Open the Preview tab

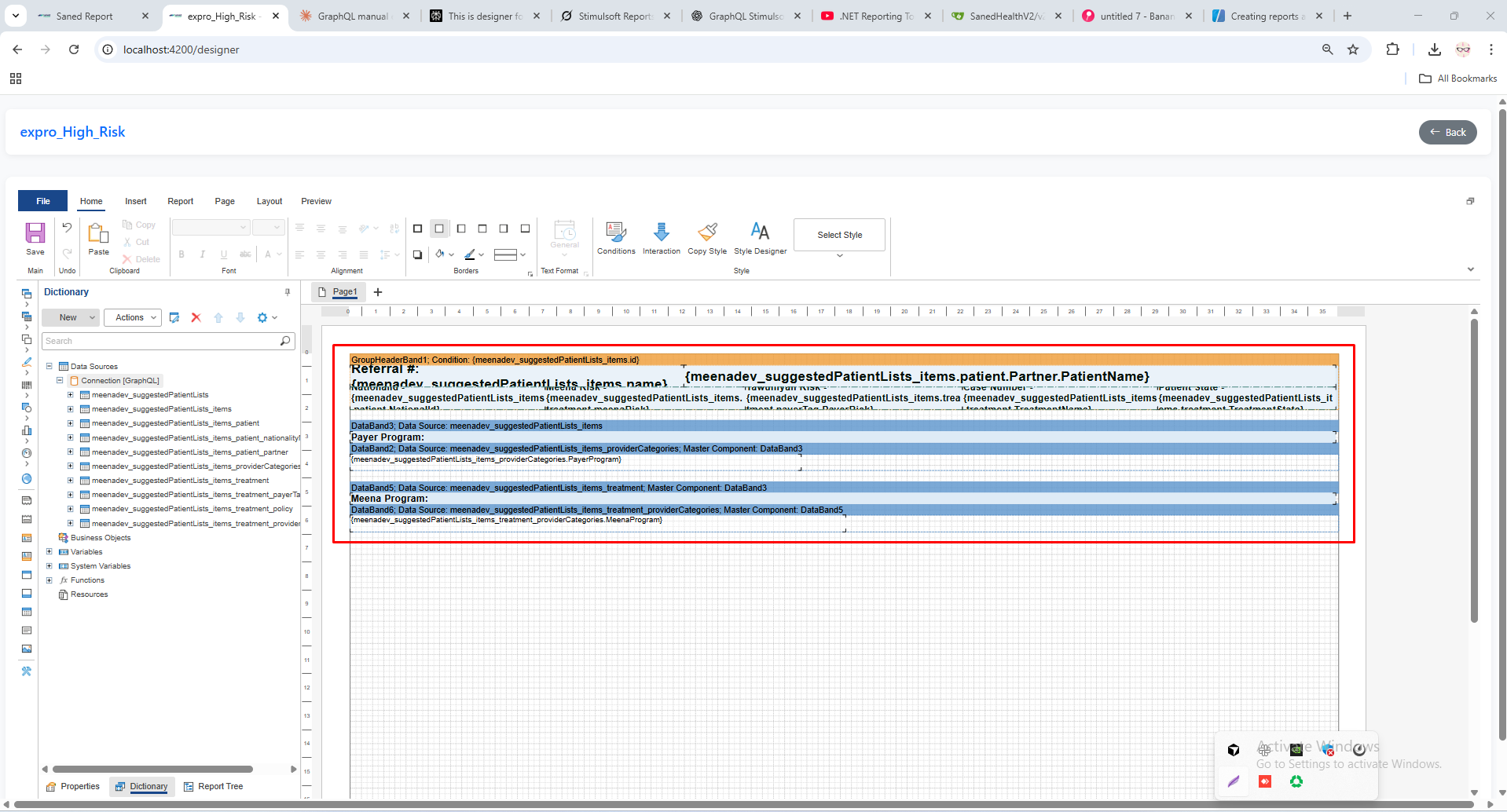tap(316, 201)
